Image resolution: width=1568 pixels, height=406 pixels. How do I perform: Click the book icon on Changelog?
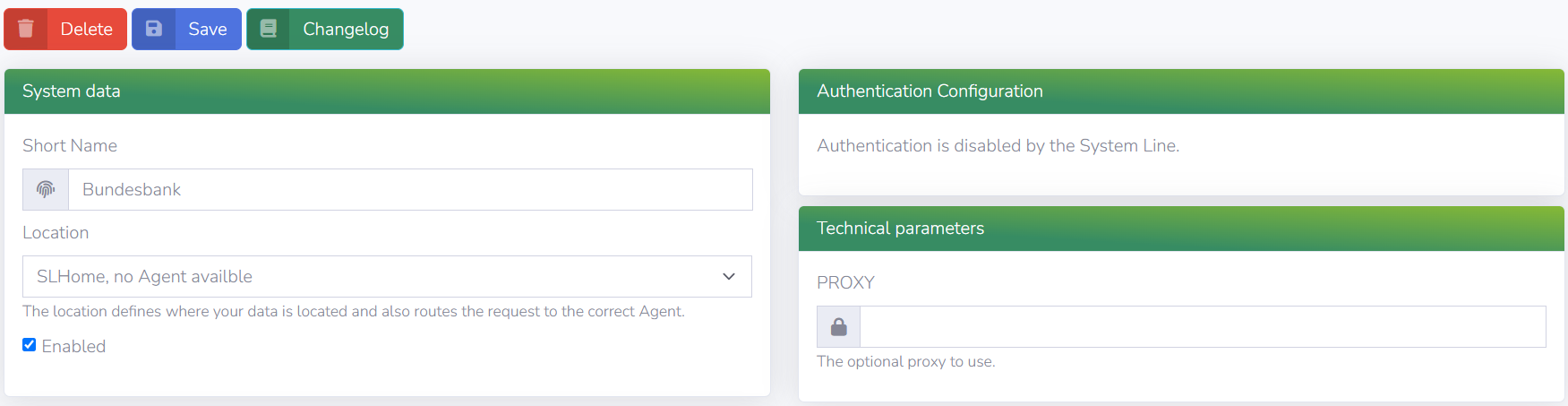click(x=269, y=29)
